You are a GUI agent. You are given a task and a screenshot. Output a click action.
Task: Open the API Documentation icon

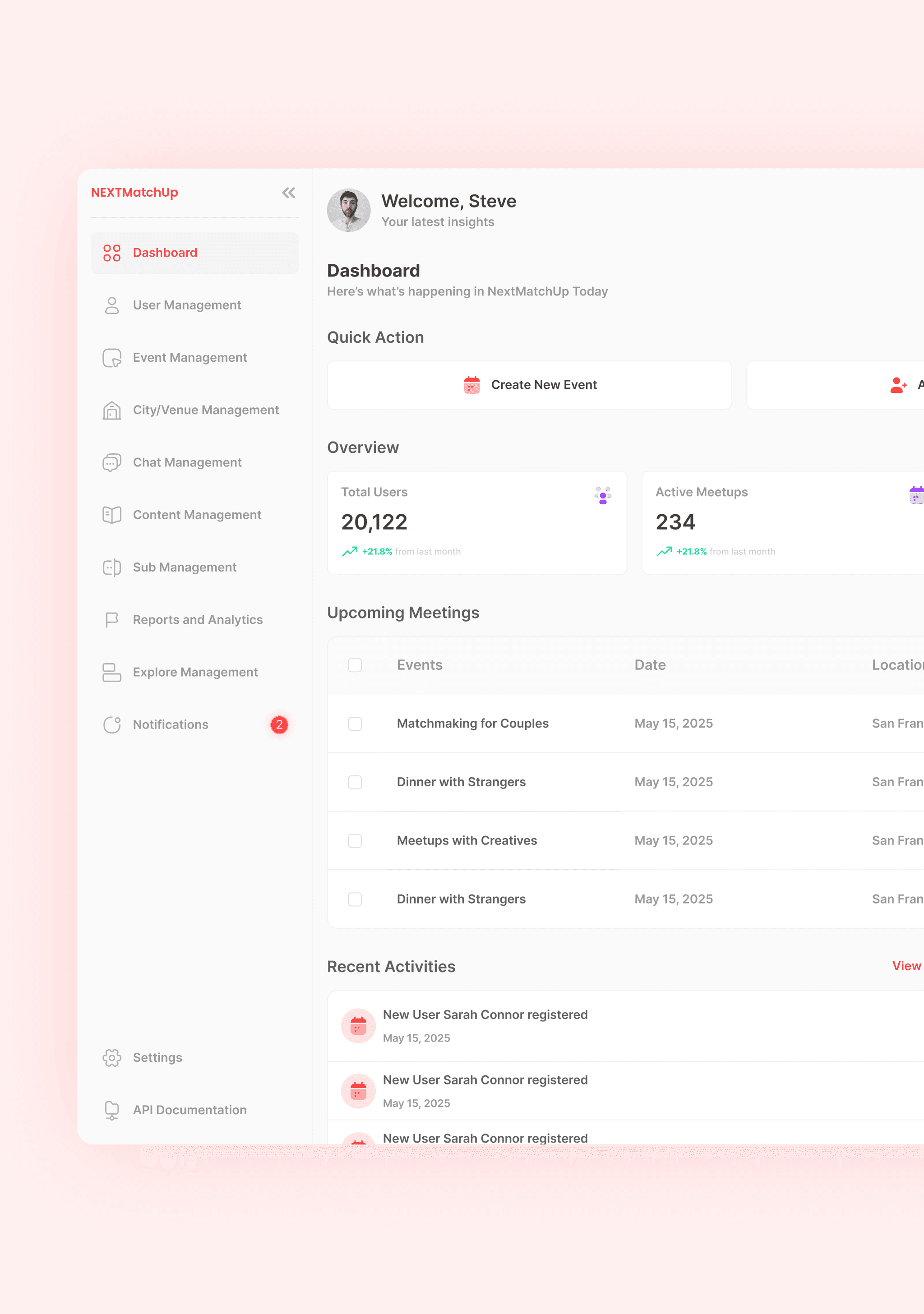[111, 1110]
